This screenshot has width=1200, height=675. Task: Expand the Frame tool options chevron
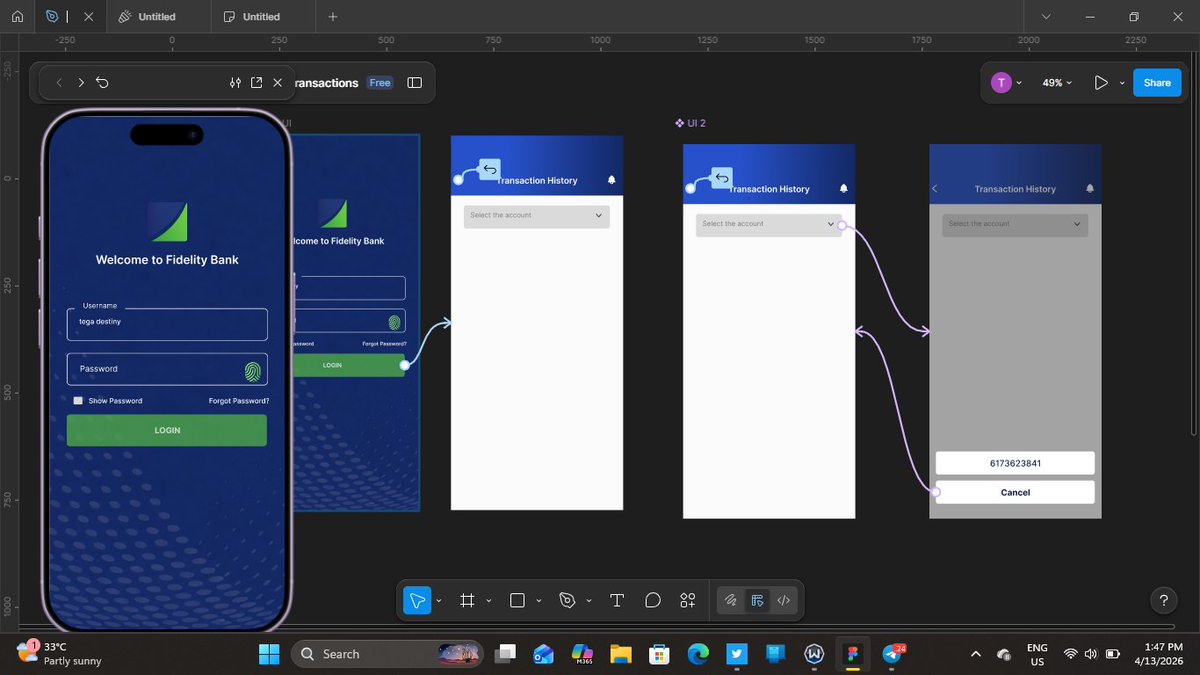point(488,601)
